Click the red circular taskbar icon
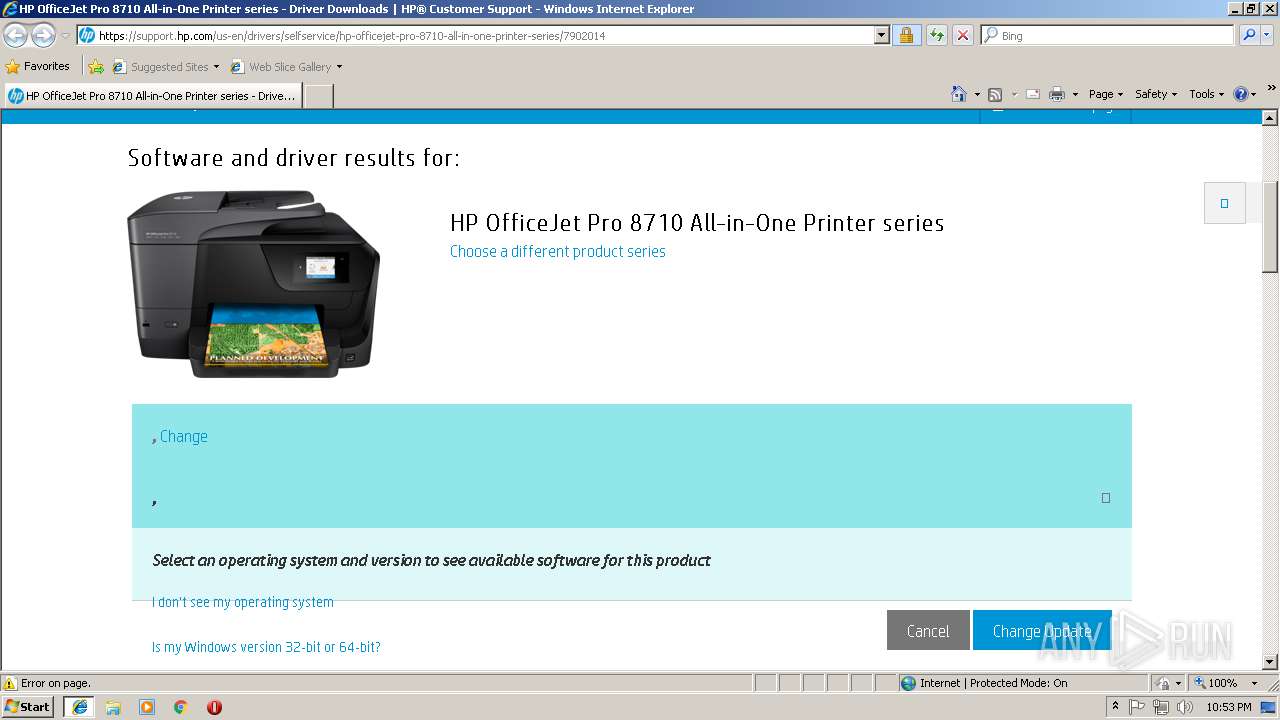1280x720 pixels. coord(214,707)
